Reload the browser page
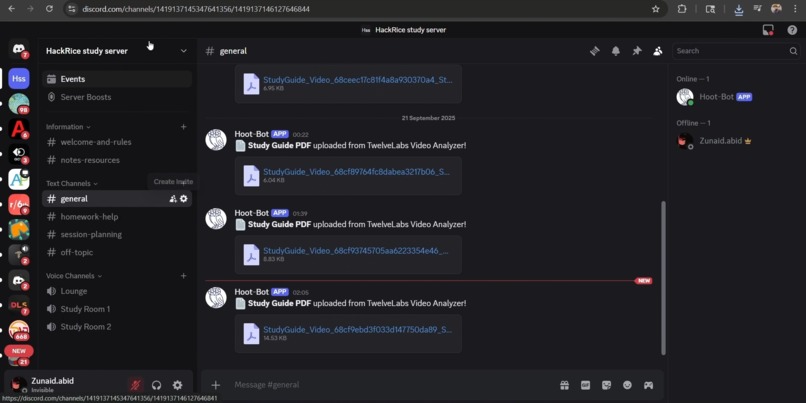 49,9
